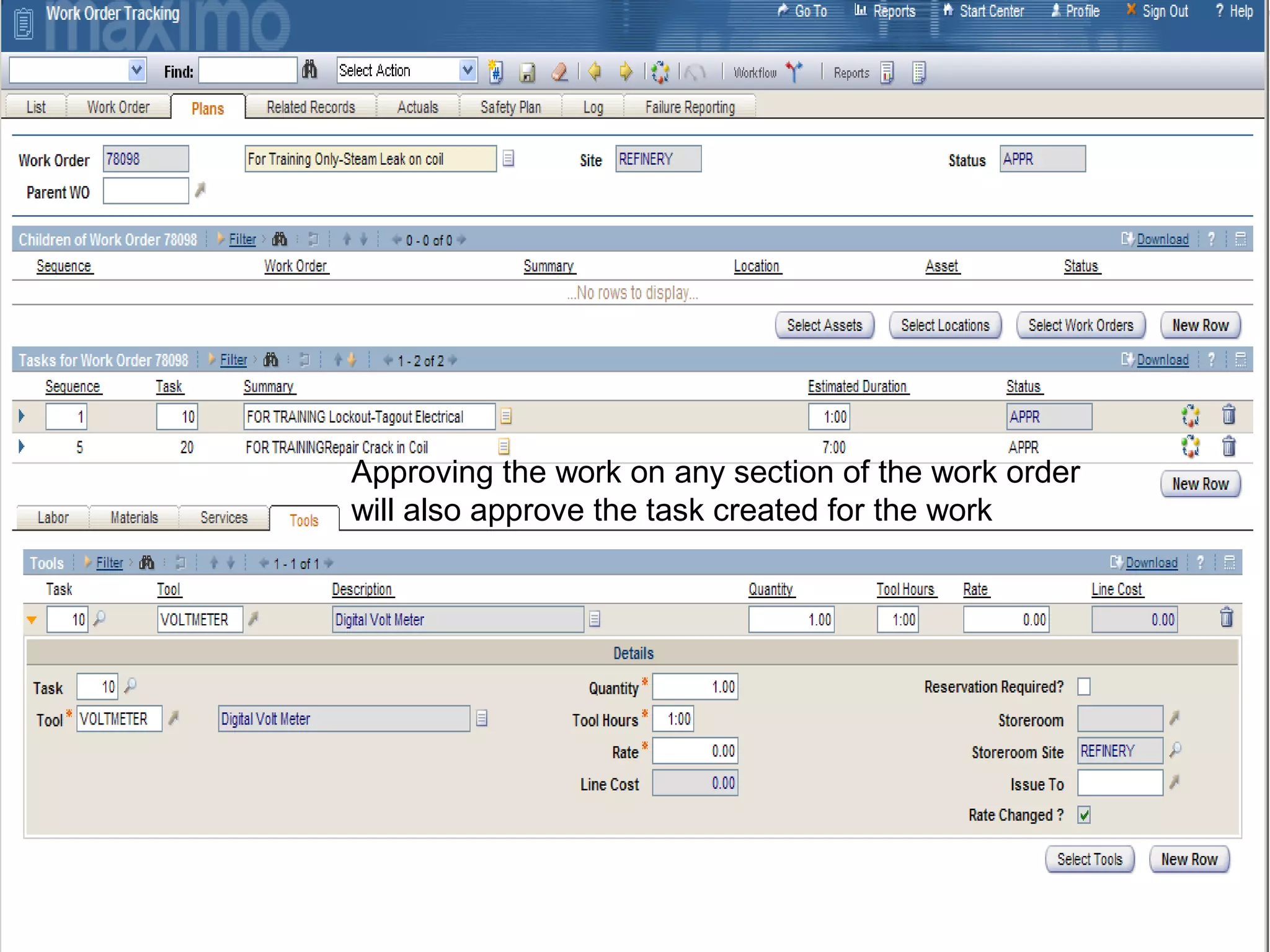The image size is (1270, 952).
Task: Switch to the List tab
Action: coord(35,107)
